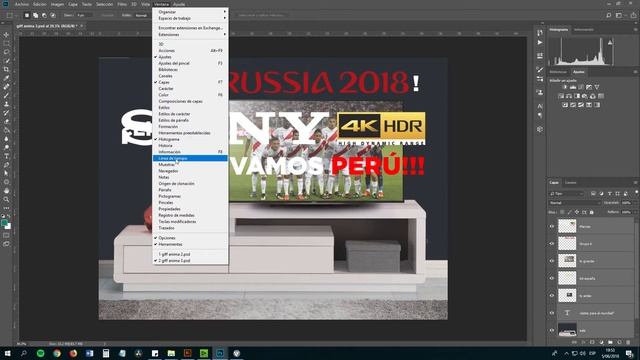
Task: Switch to the Ajustes panel tab
Action: pyautogui.click(x=579, y=72)
